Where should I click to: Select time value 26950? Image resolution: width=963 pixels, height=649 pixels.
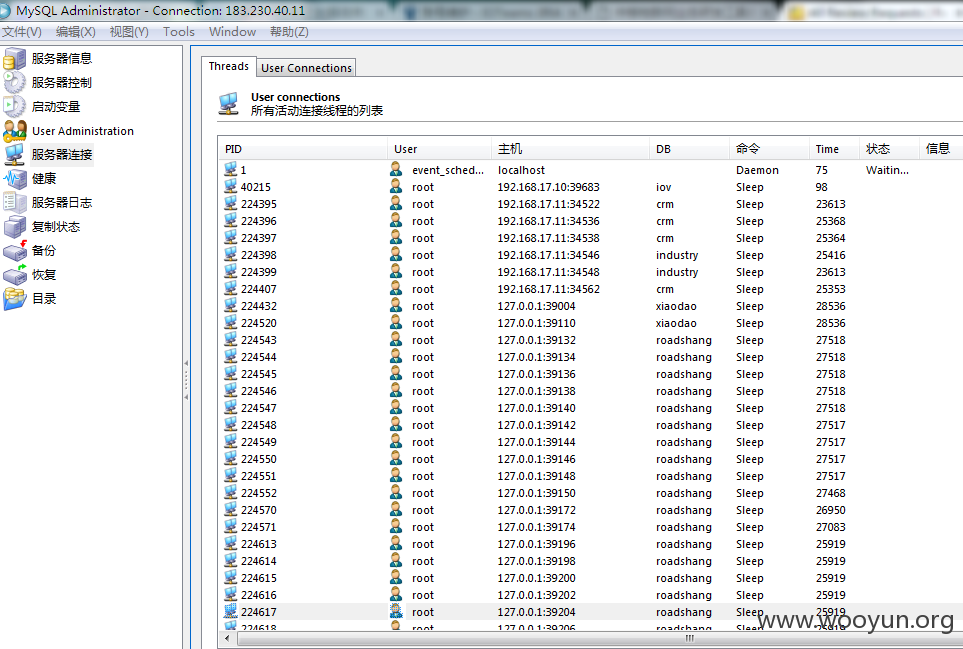[830, 510]
